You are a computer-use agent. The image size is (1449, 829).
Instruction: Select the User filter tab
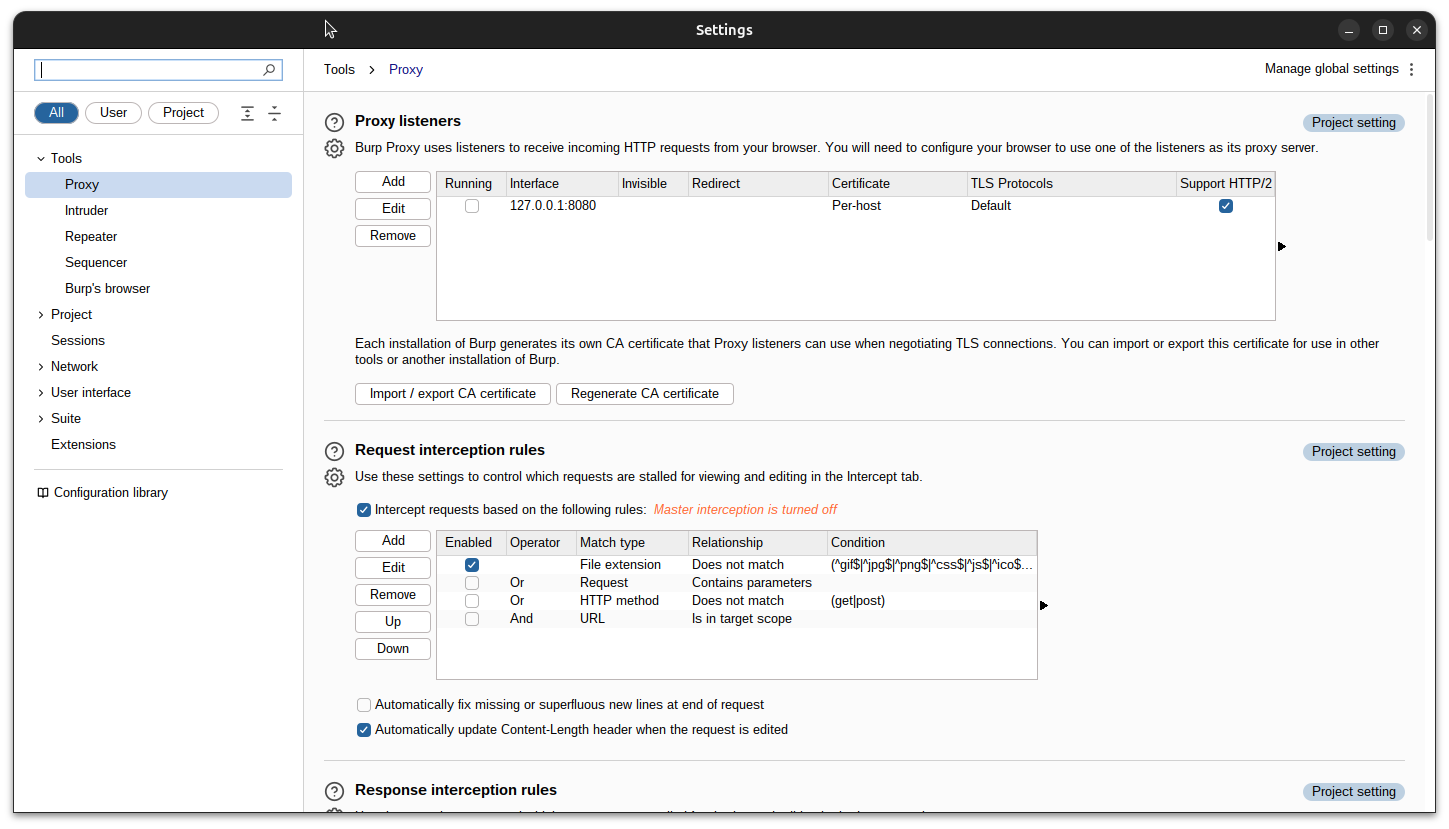pyautogui.click(x=113, y=113)
